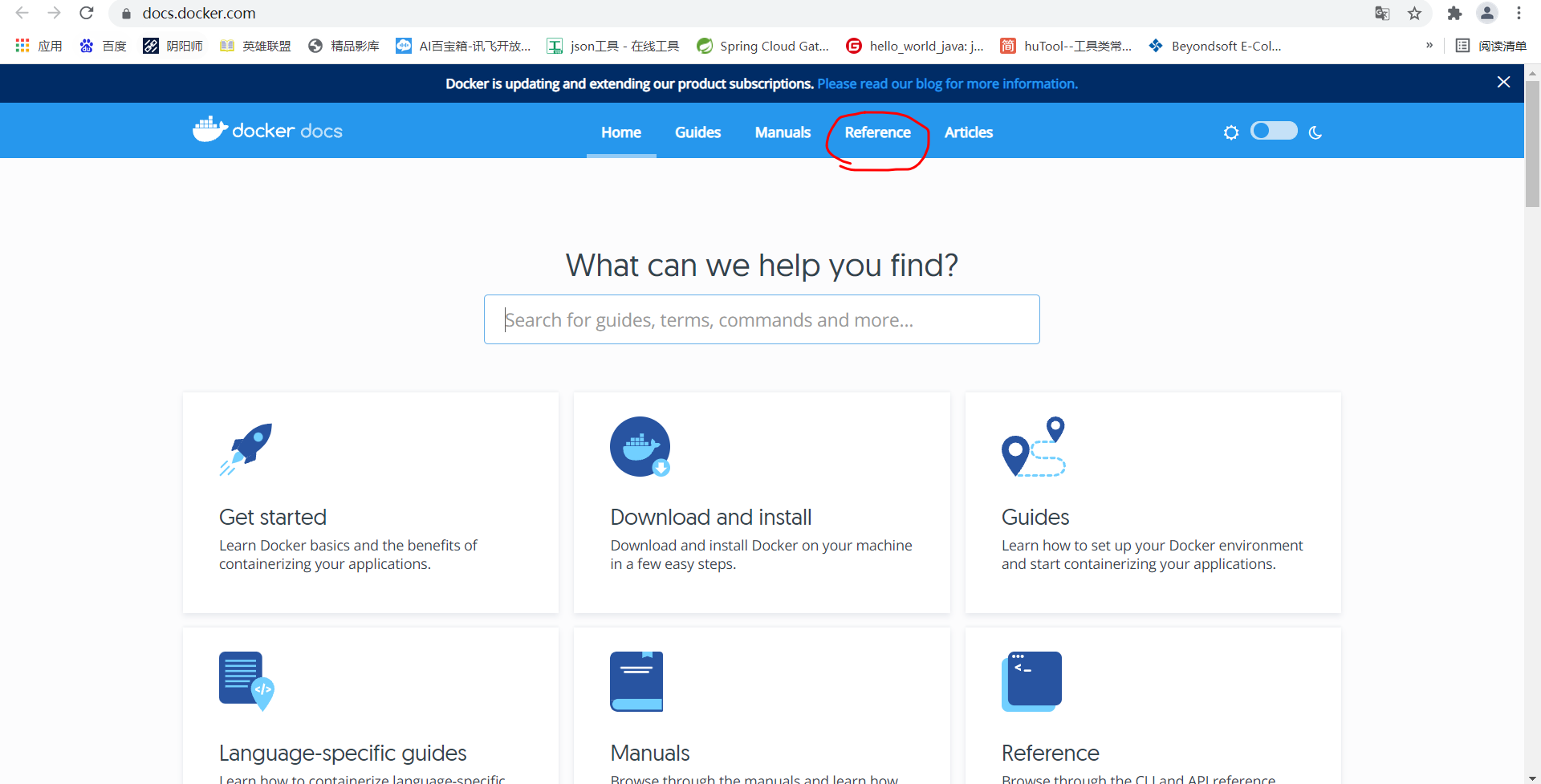Screen dimensions: 1541x784
Task: Click the sun light-mode icon
Action: click(1231, 132)
